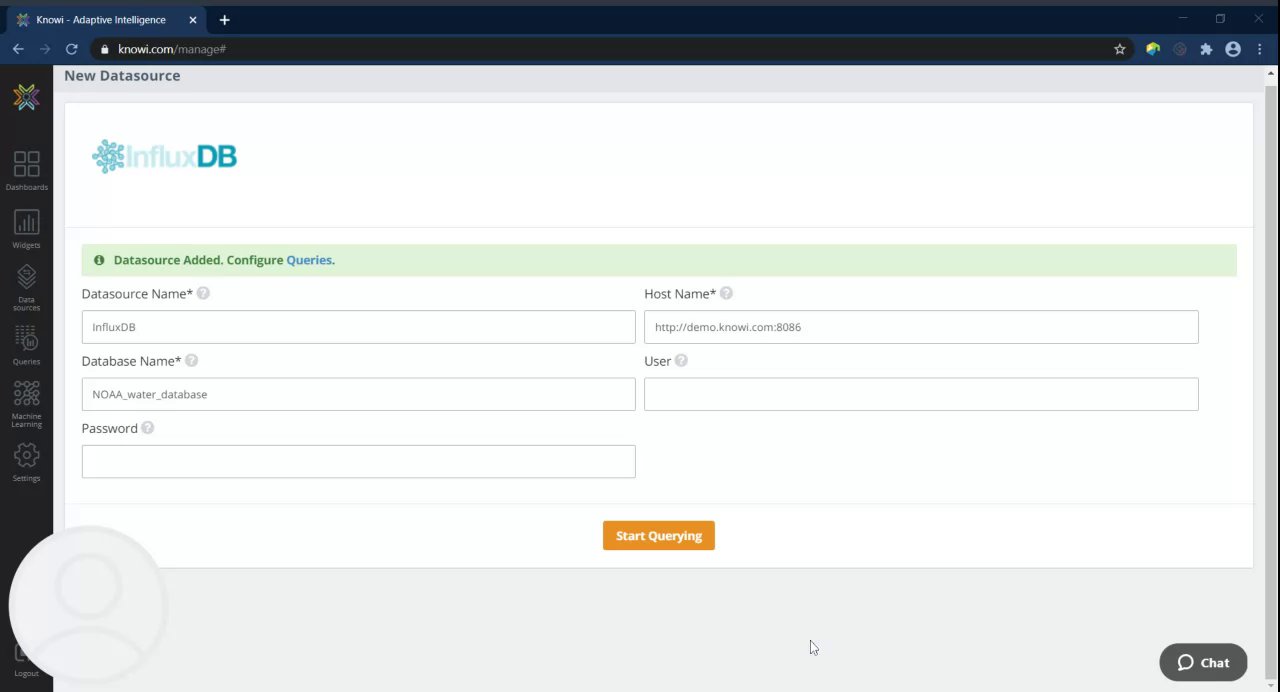
Task: Click help icon beside Database Name
Action: tap(191, 360)
